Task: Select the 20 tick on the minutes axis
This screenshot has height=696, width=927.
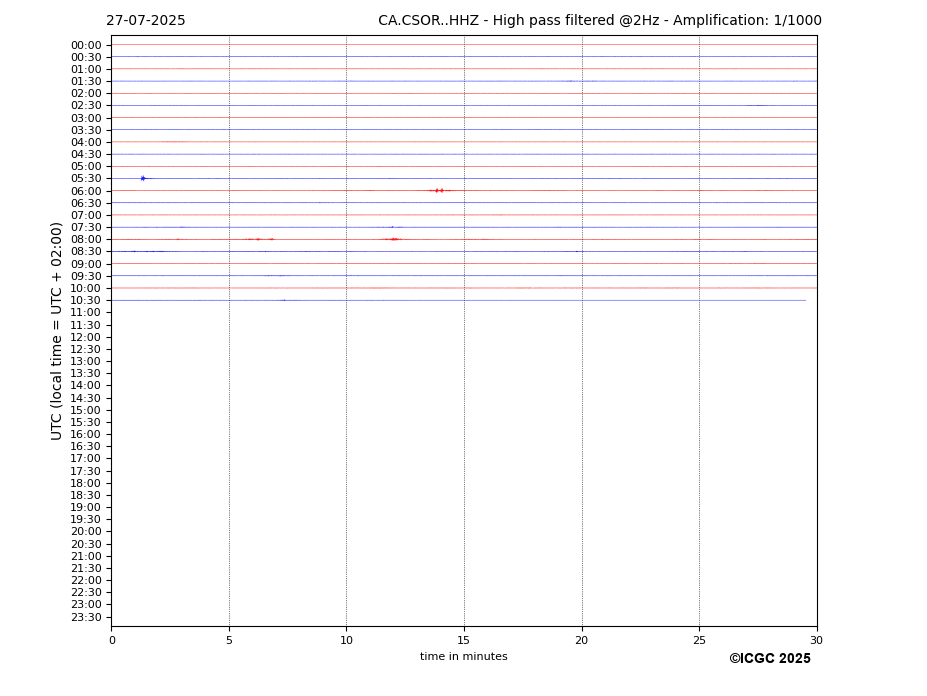Action: (x=582, y=640)
